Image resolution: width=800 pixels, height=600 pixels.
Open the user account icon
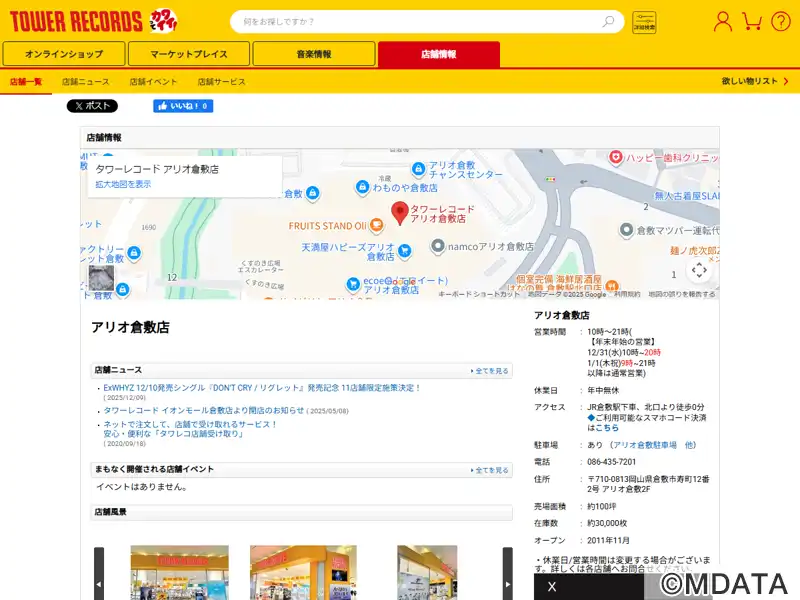pyautogui.click(x=723, y=21)
